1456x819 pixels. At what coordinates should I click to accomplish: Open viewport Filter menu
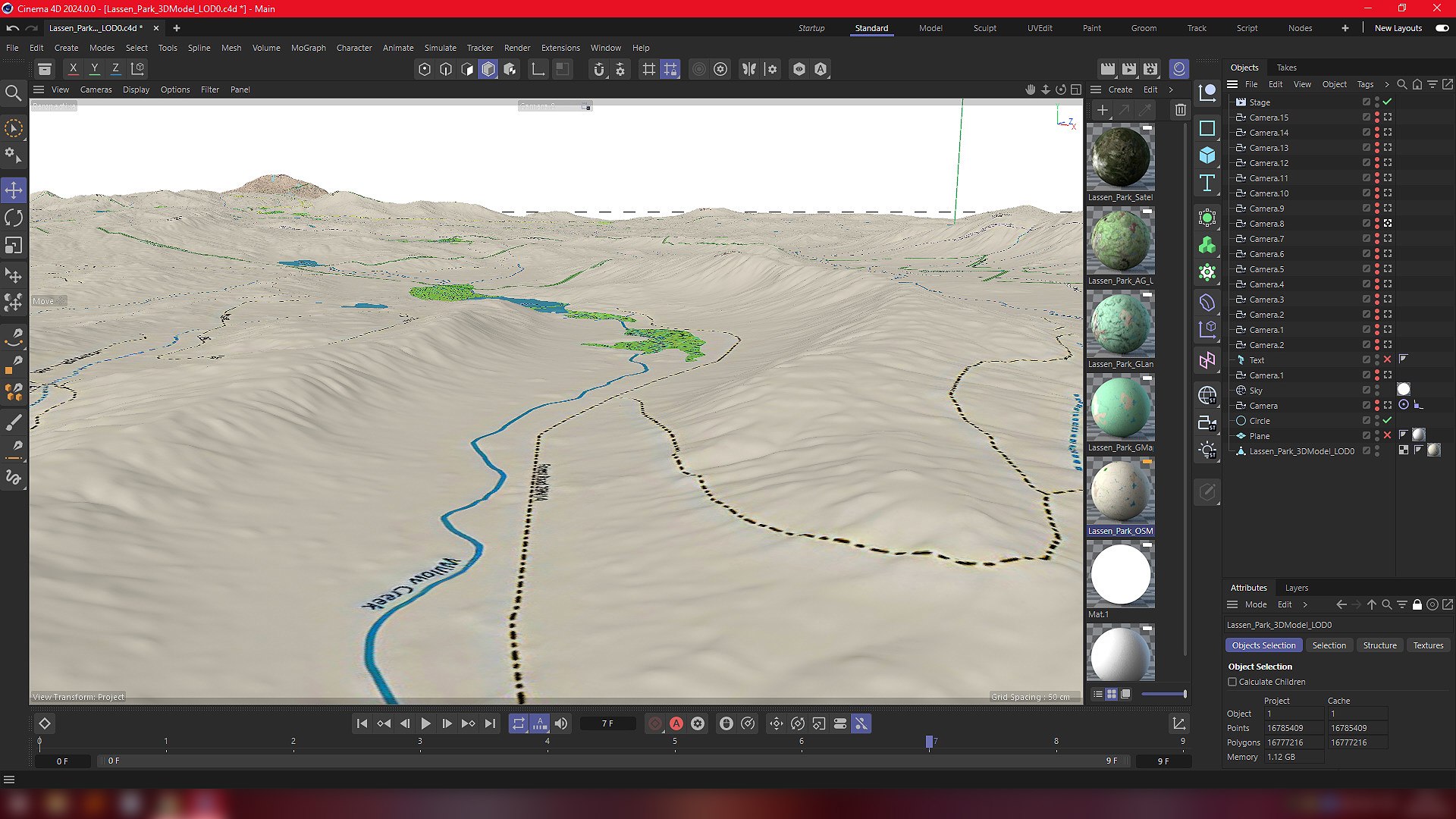click(210, 89)
